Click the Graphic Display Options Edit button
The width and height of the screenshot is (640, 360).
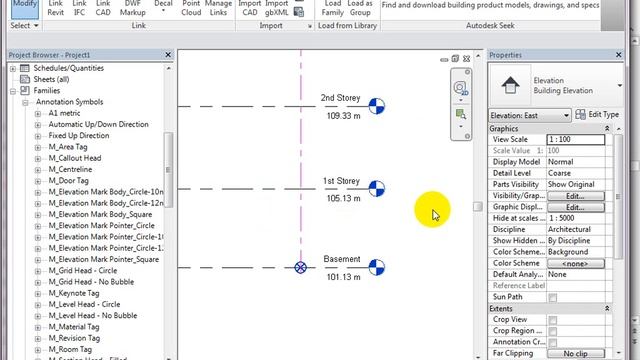[x=576, y=207]
